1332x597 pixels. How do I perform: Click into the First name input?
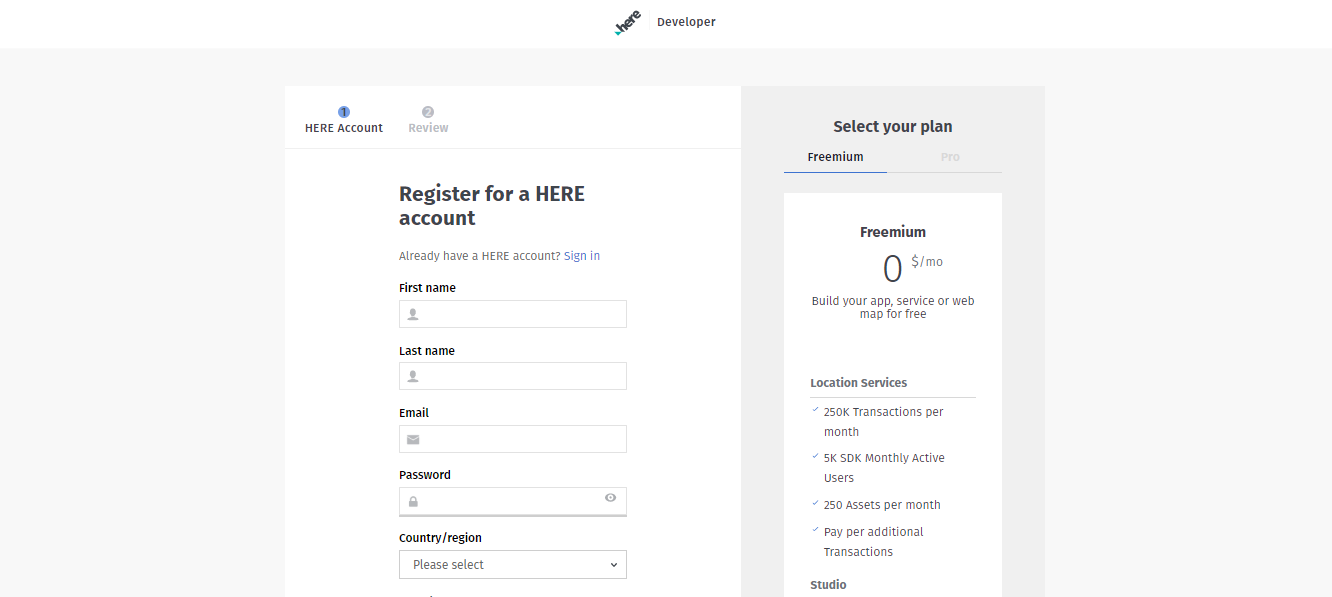pos(513,314)
